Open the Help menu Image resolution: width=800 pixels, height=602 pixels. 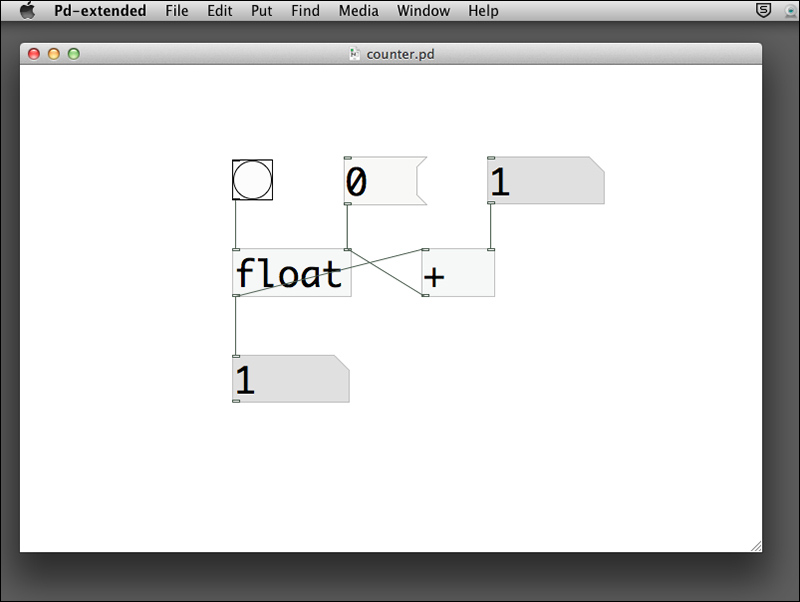coord(483,11)
